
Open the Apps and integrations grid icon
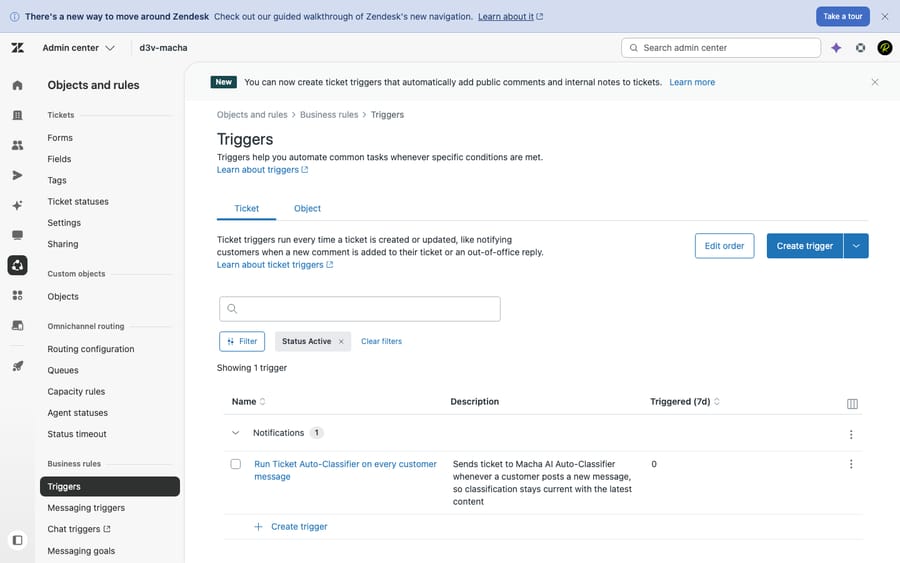[x=17, y=295]
